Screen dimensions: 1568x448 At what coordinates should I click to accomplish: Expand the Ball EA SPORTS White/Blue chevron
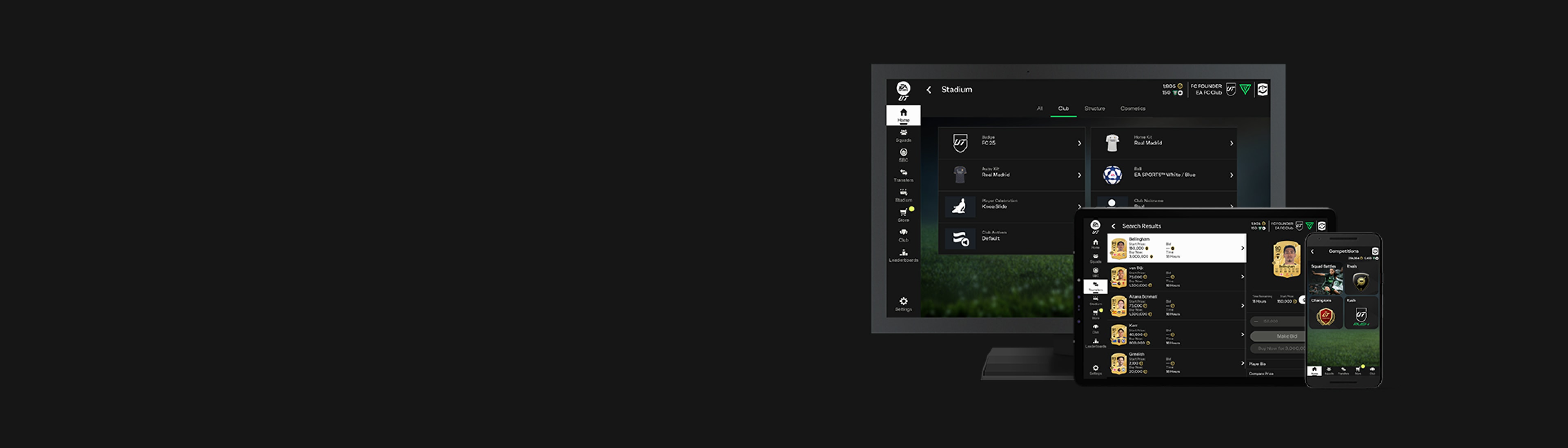pos(1232,175)
